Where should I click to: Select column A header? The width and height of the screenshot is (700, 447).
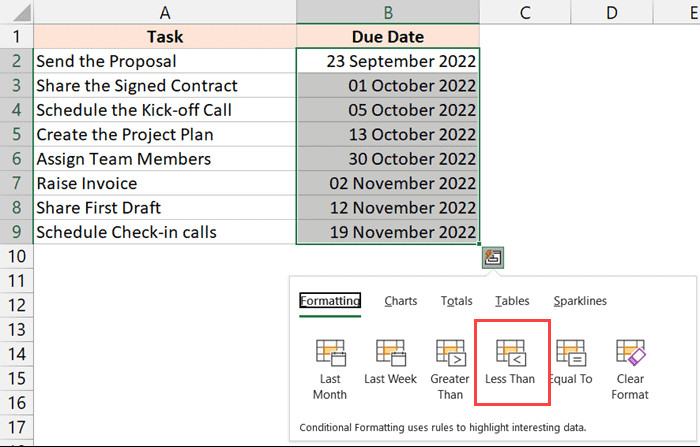point(164,12)
